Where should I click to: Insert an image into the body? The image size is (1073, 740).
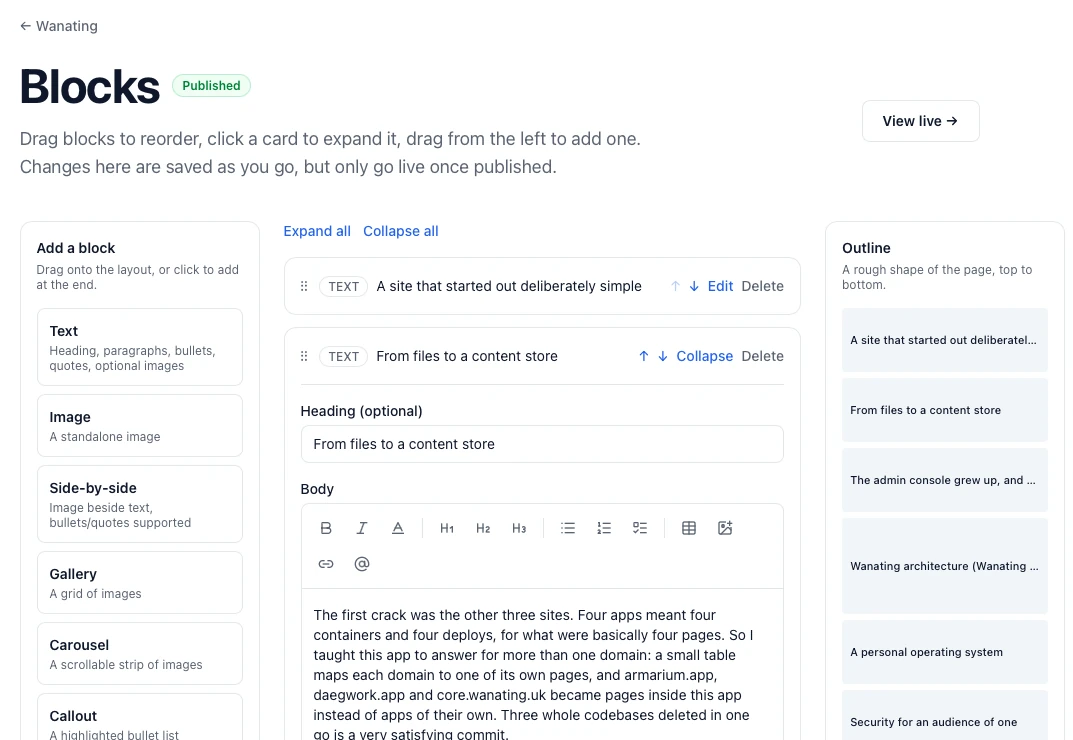(725, 528)
